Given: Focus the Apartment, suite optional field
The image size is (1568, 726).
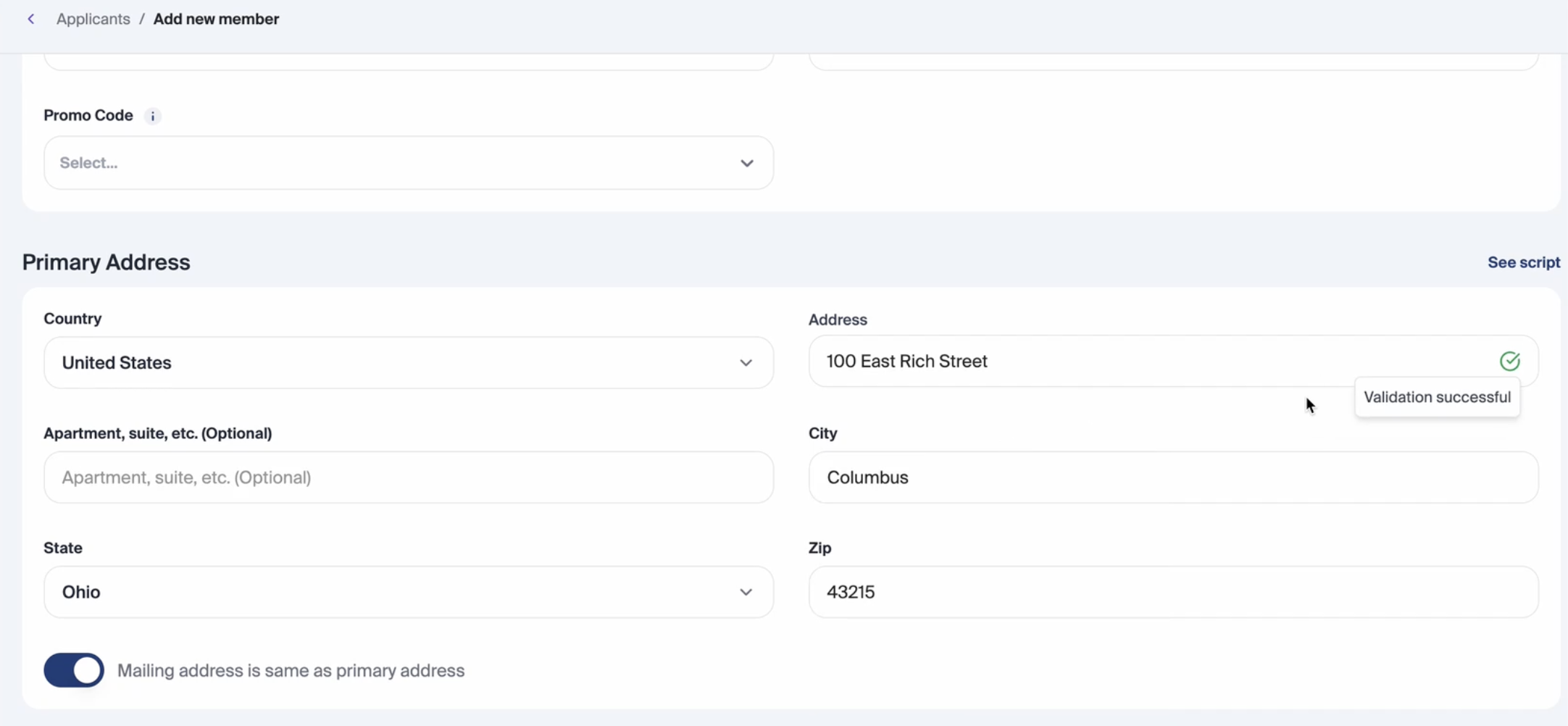Looking at the screenshot, I should click(x=408, y=477).
